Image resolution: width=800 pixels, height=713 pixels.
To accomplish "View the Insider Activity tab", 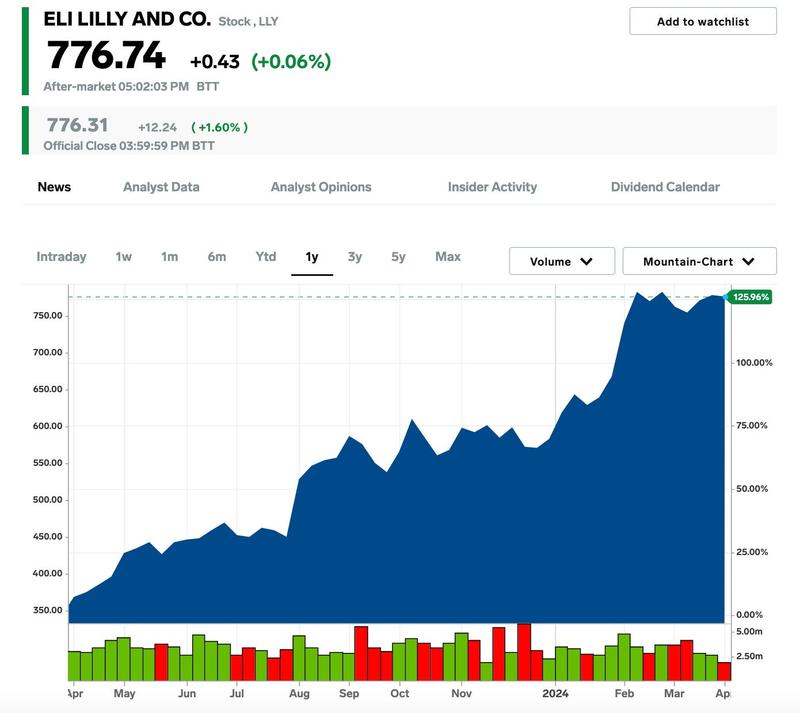I will [492, 187].
